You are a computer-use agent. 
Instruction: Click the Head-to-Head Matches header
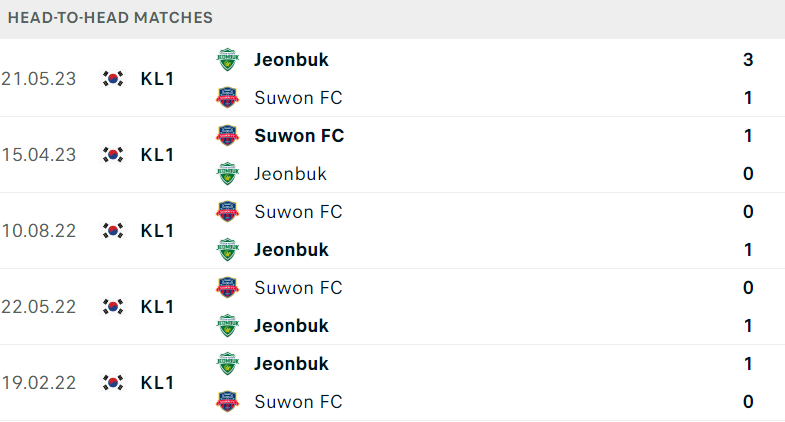pyautogui.click(x=110, y=18)
